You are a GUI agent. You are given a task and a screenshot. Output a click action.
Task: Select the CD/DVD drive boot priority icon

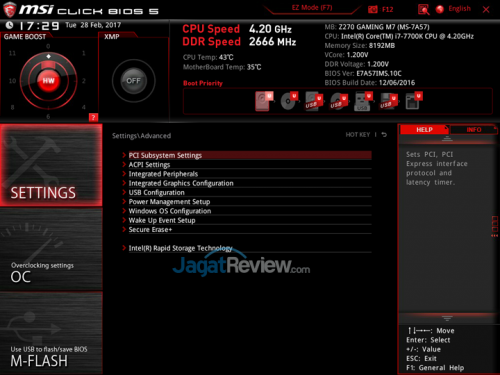click(289, 101)
